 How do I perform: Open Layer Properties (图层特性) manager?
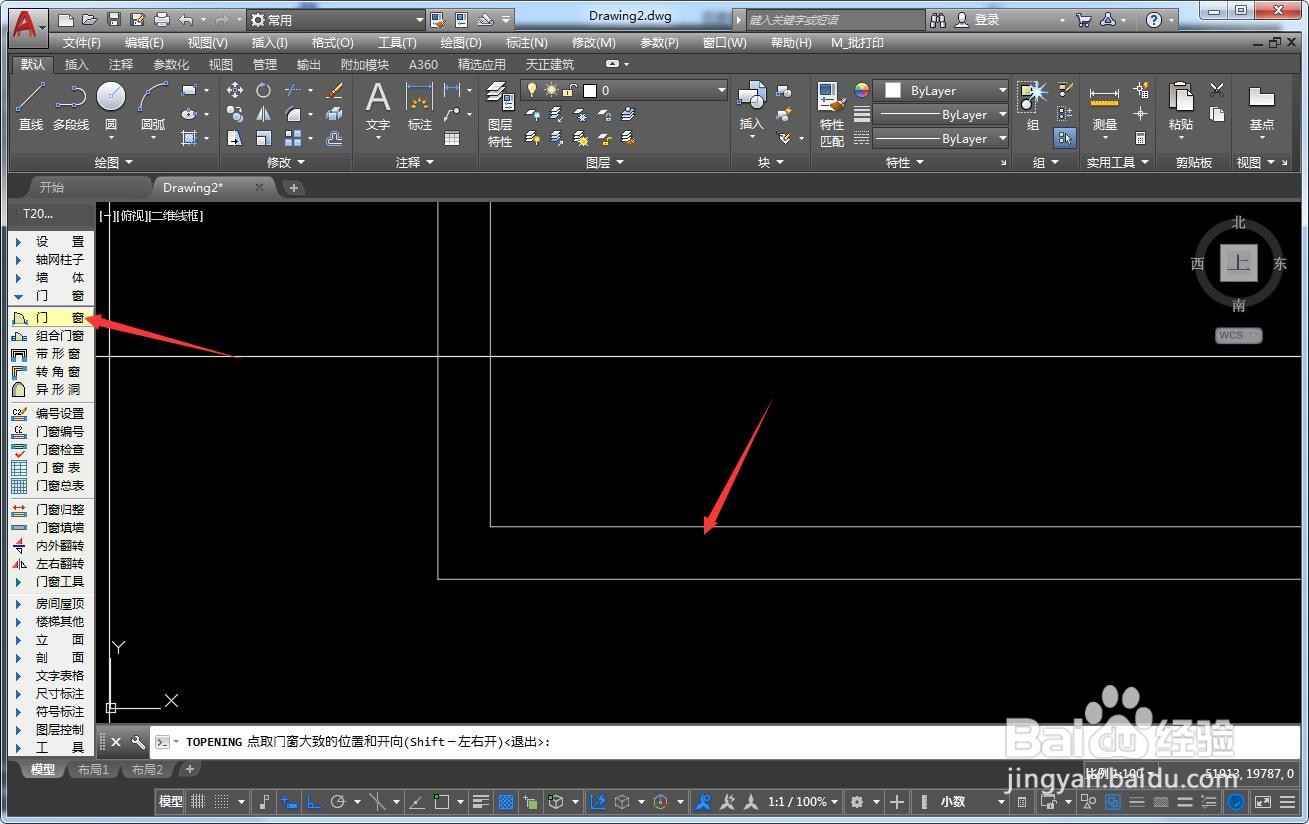click(500, 114)
